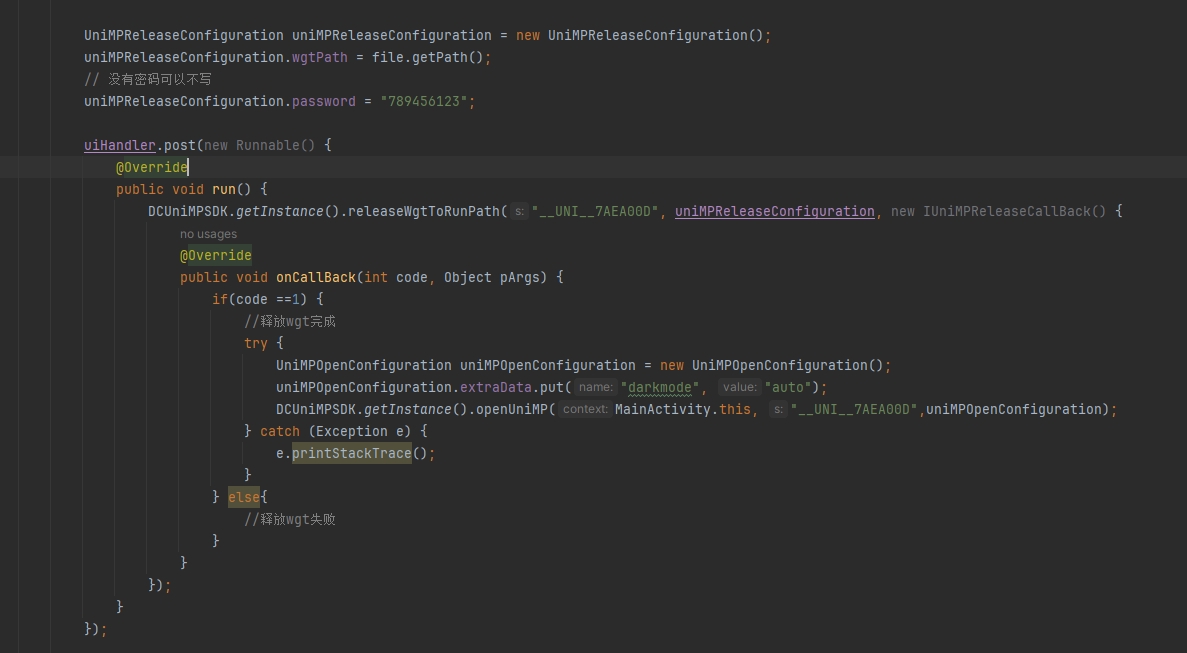The width and height of the screenshot is (1187, 653).
Task: Click the "auto" string literal
Action: coord(787,387)
